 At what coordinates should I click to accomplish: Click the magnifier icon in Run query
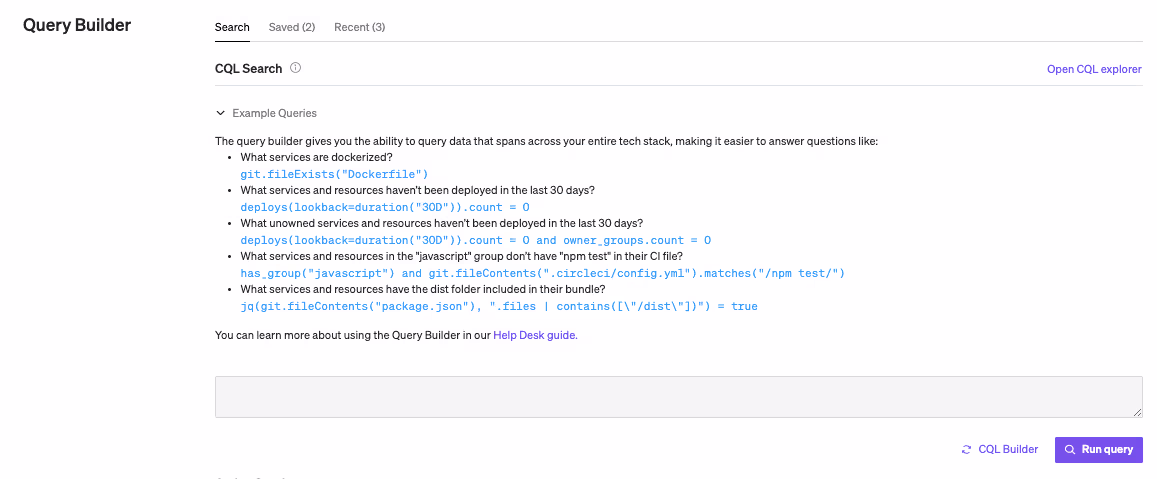pos(1070,450)
